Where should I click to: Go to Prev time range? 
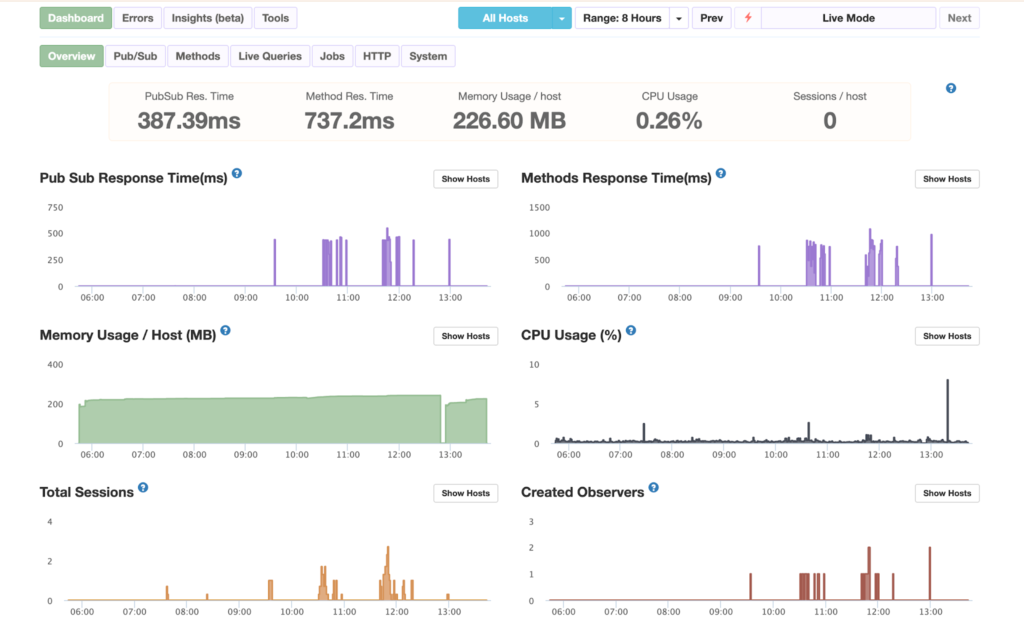(711, 18)
